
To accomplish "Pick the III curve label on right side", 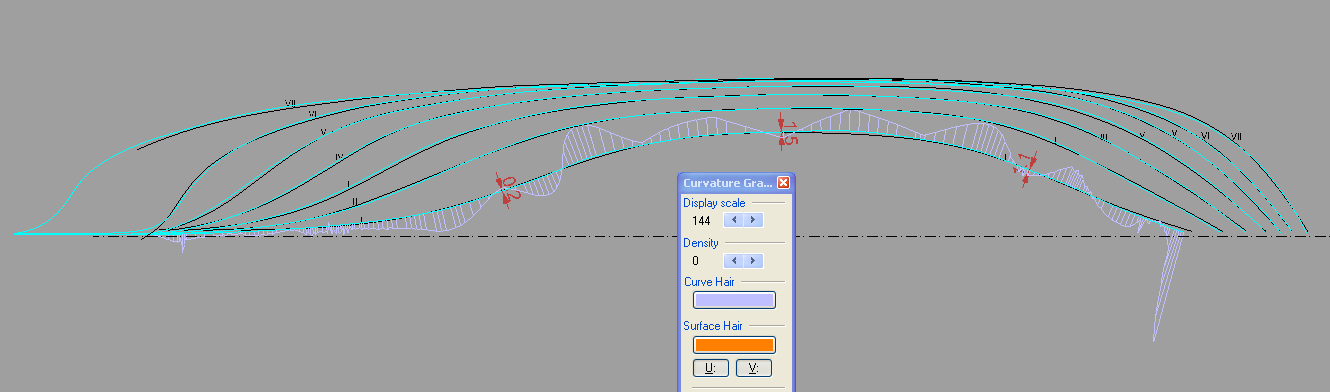I will click(1103, 136).
